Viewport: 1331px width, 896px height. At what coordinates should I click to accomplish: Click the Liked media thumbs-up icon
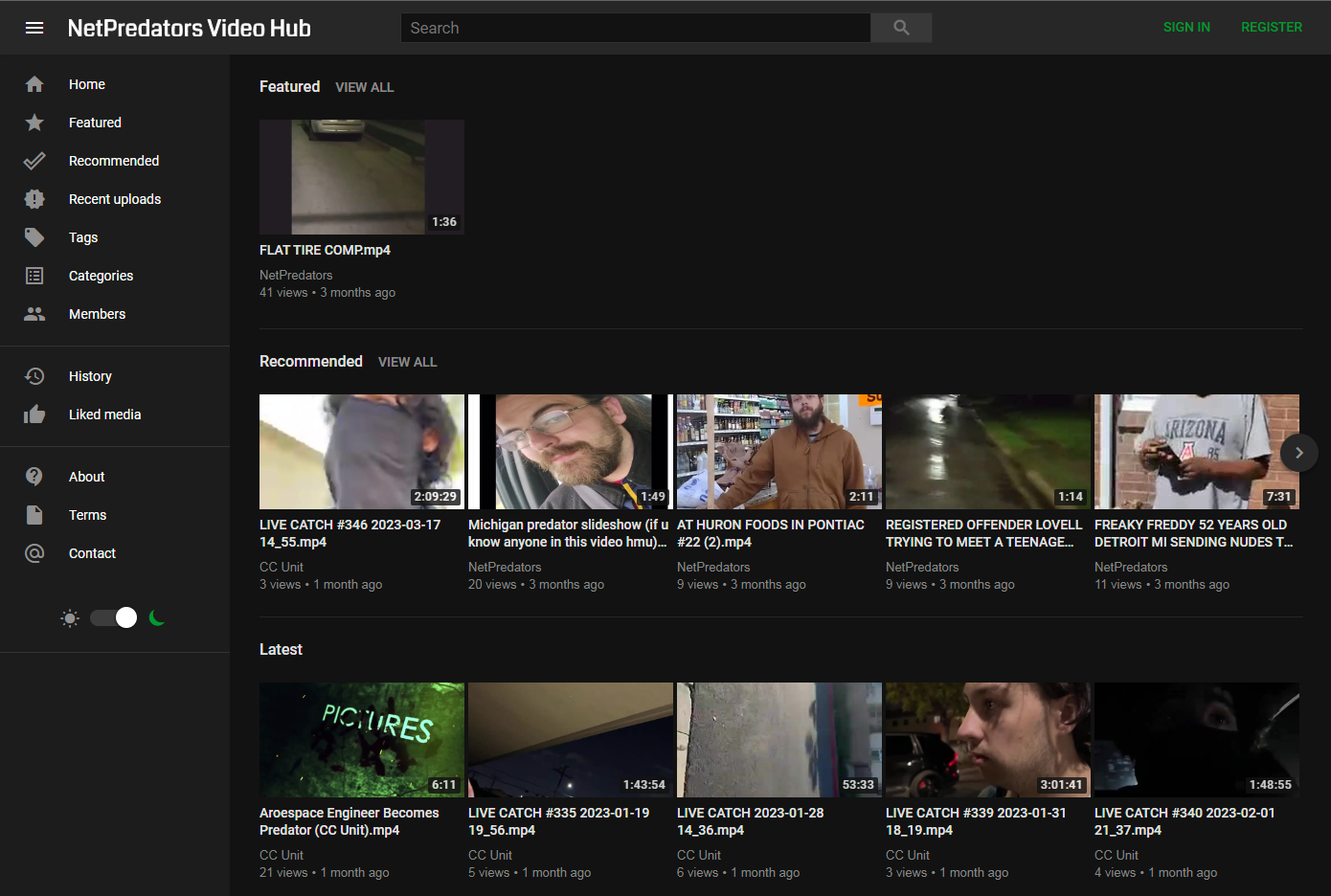pyautogui.click(x=34, y=414)
